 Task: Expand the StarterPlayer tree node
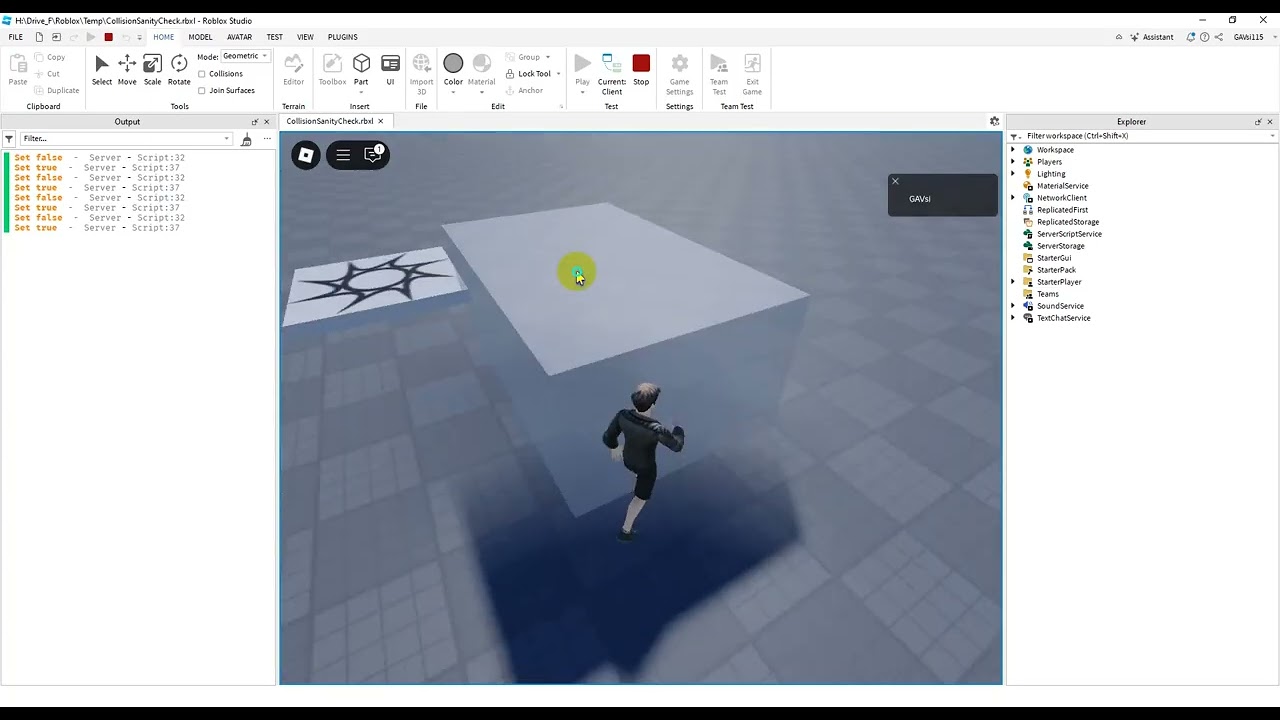(x=1013, y=282)
